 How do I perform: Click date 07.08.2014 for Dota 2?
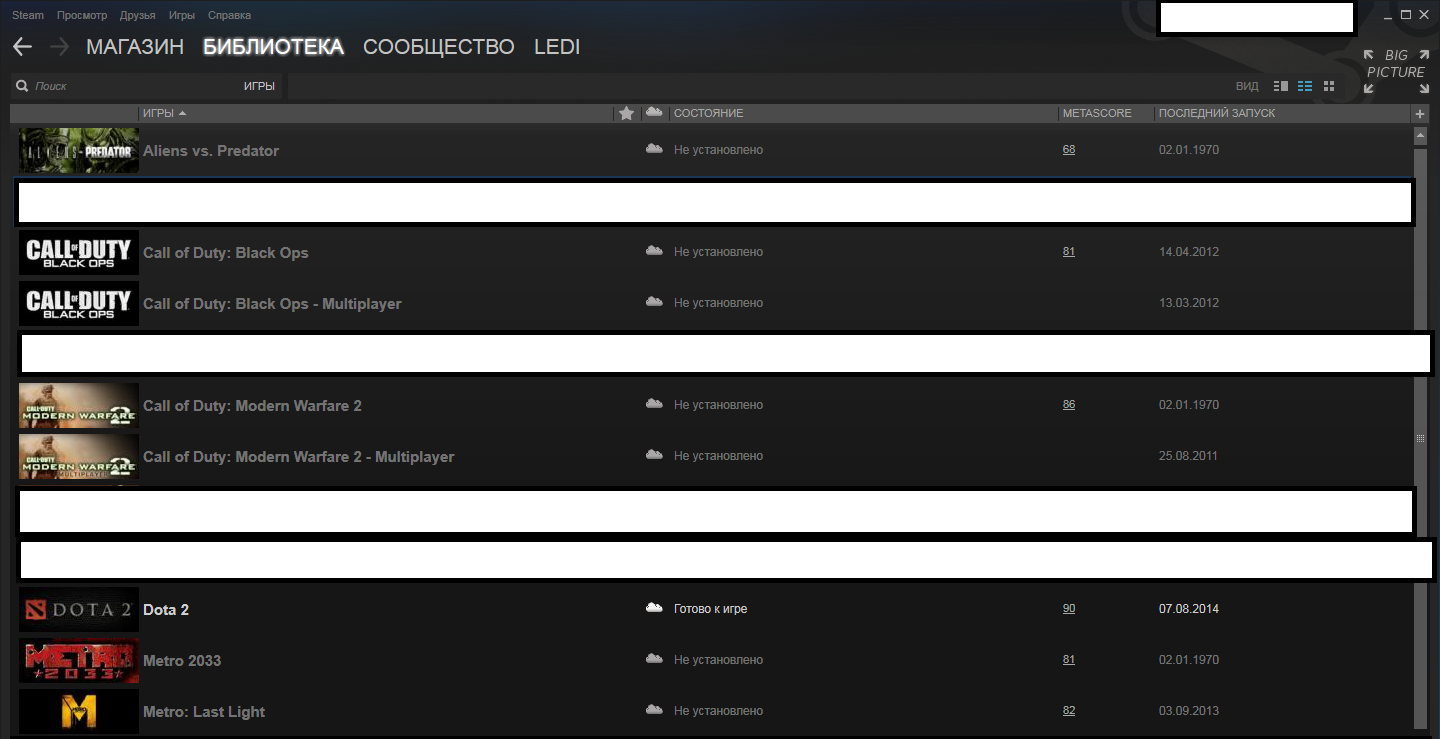click(x=1189, y=609)
